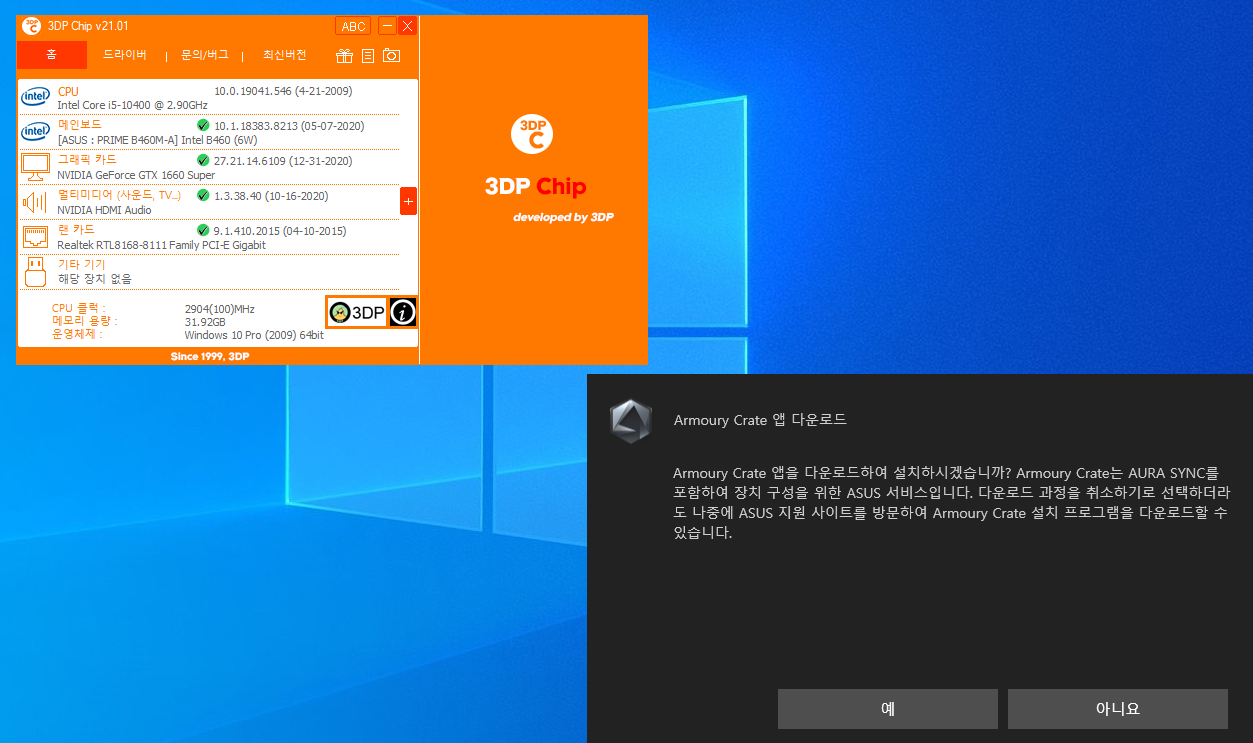This screenshot has height=743, width=1253.
Task: Click the 3DP mascot logo button
Action: click(357, 313)
